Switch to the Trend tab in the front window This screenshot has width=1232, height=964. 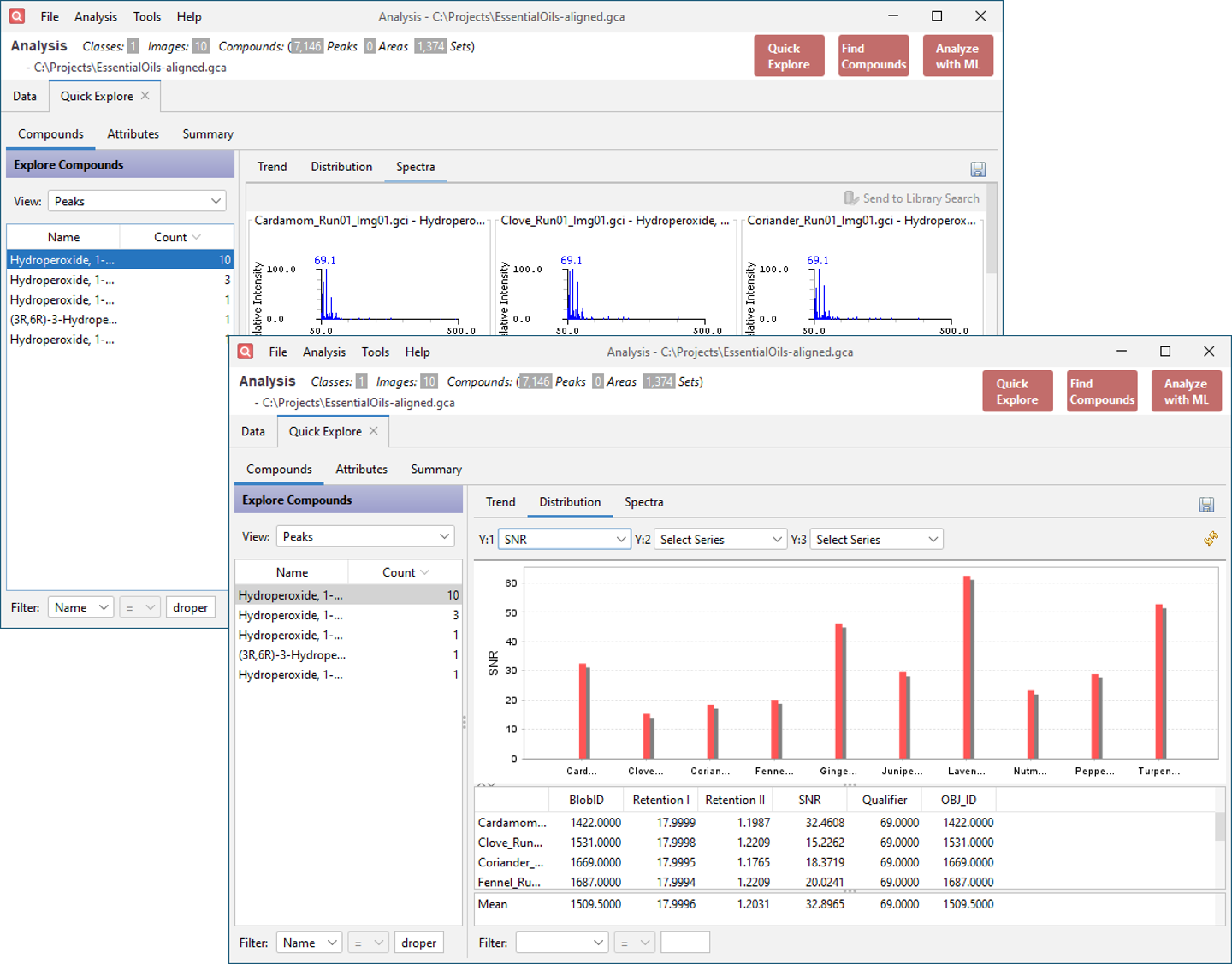tap(500, 502)
